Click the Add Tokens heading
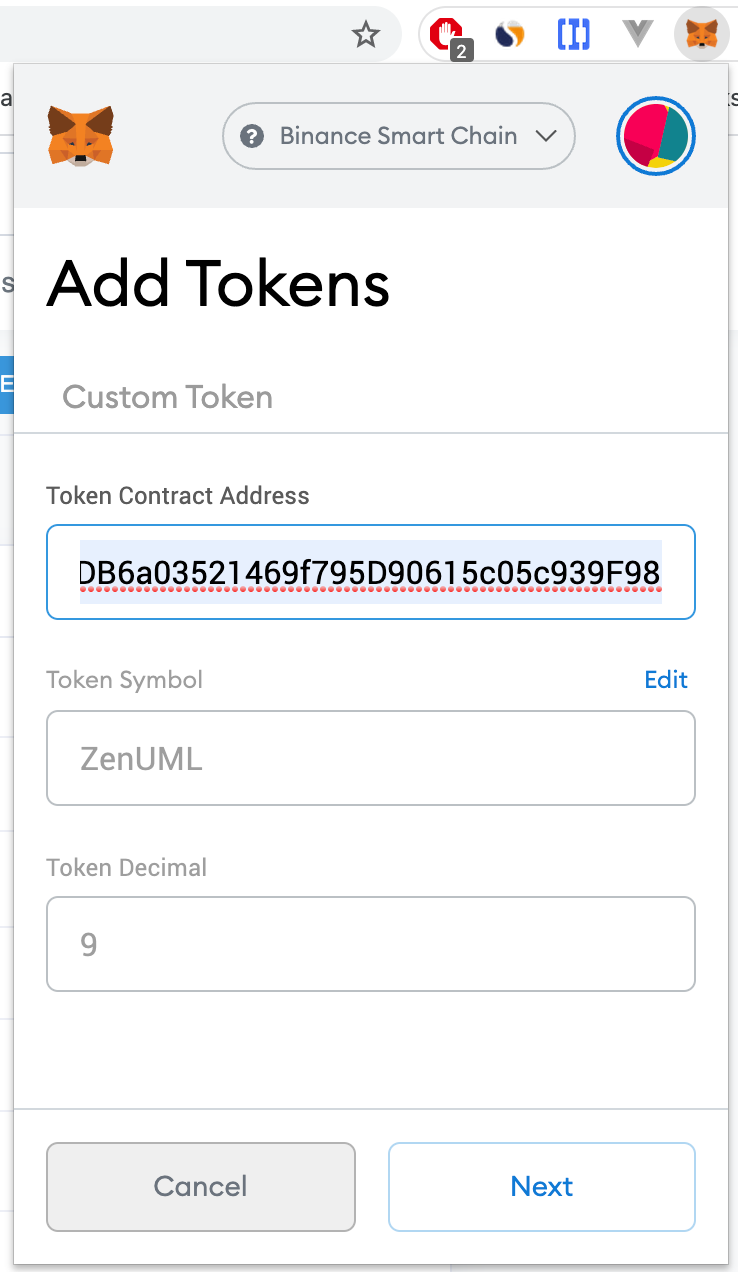Screen dimensions: 738x1272 click(218, 283)
